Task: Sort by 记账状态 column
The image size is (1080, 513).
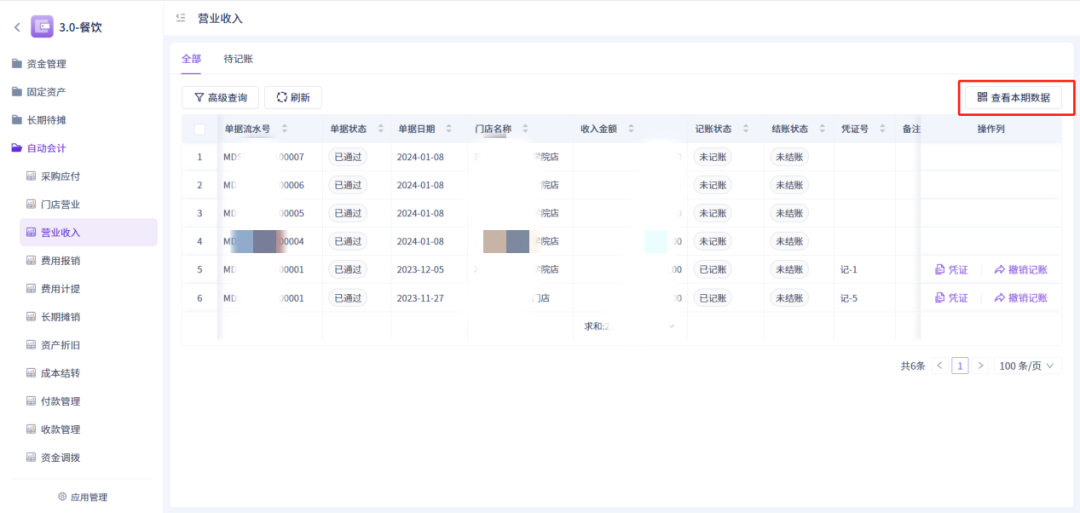Action: click(745, 129)
